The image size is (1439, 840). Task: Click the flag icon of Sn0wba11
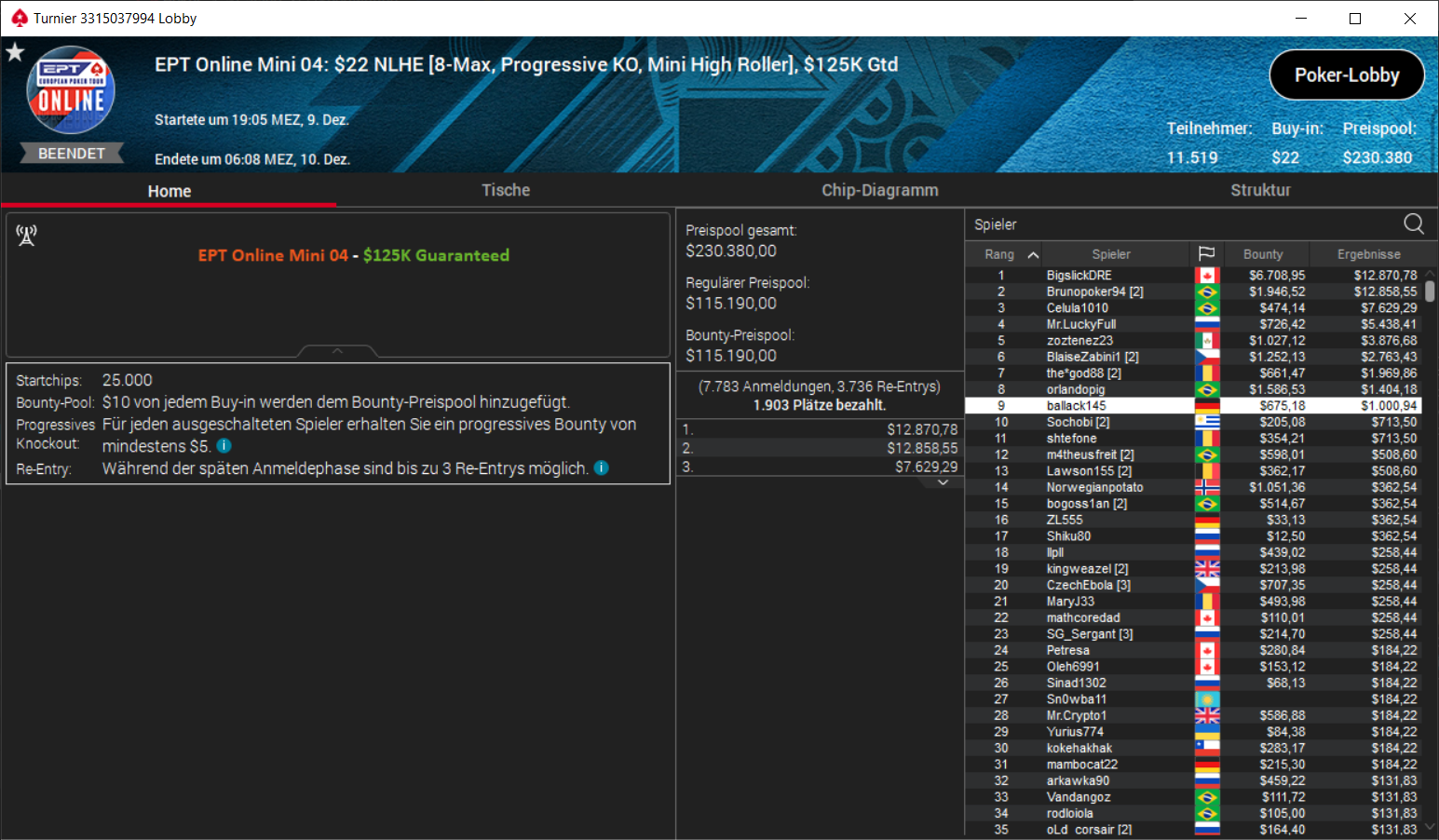click(1207, 699)
